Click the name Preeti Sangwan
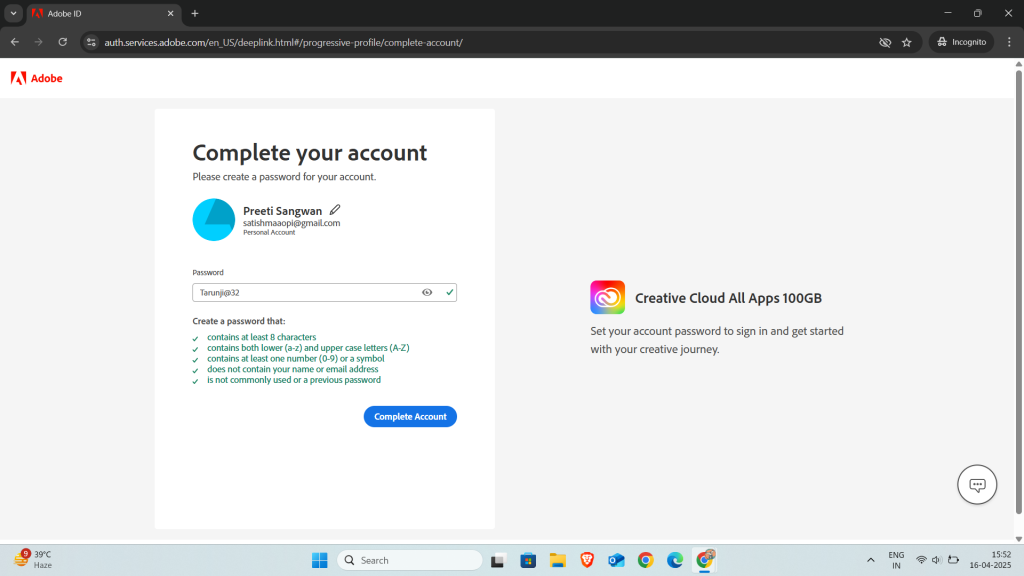Screen dimensions: 1024x576 (282, 211)
